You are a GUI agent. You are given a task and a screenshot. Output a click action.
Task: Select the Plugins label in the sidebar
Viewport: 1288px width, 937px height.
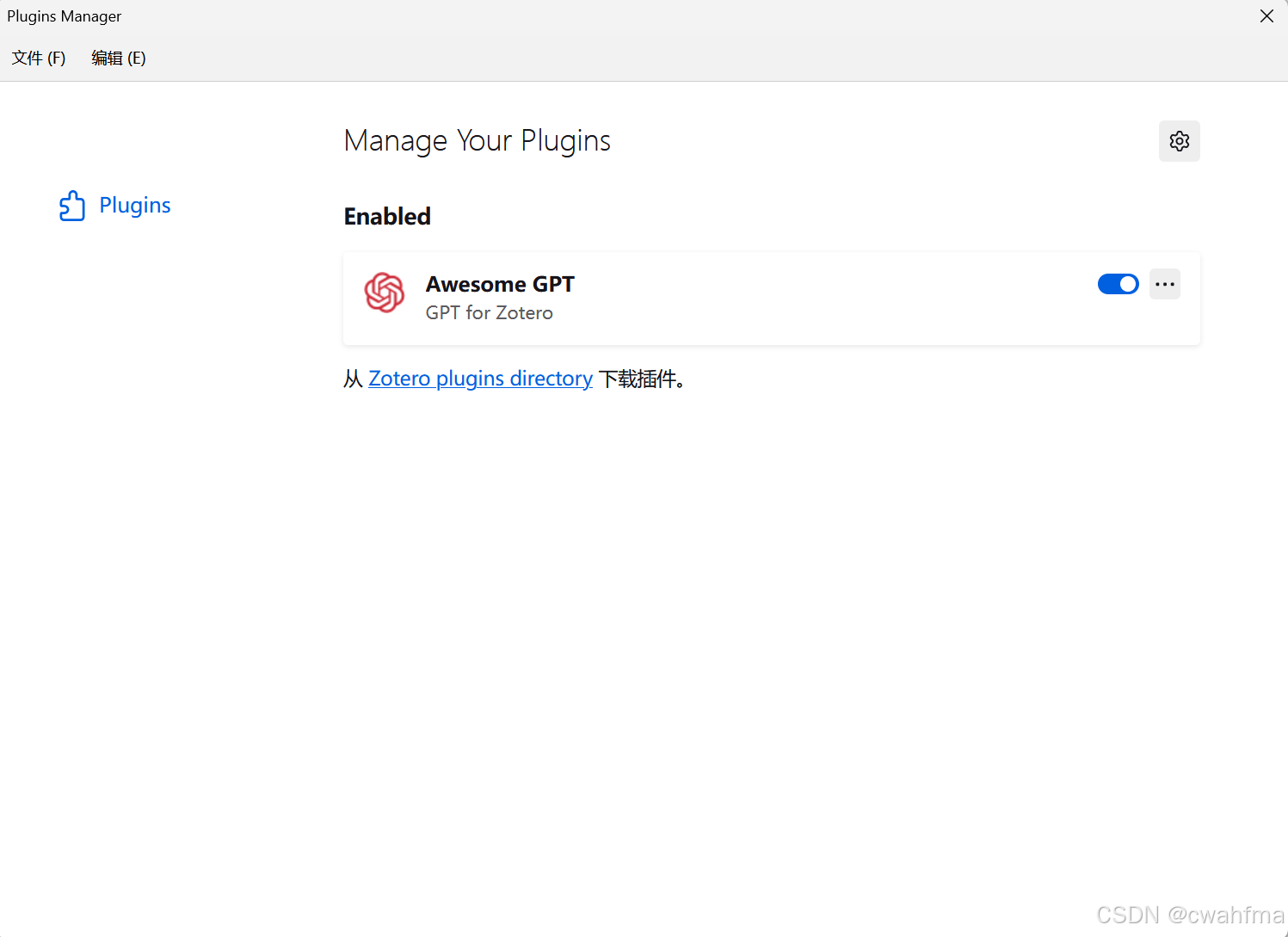(x=135, y=206)
